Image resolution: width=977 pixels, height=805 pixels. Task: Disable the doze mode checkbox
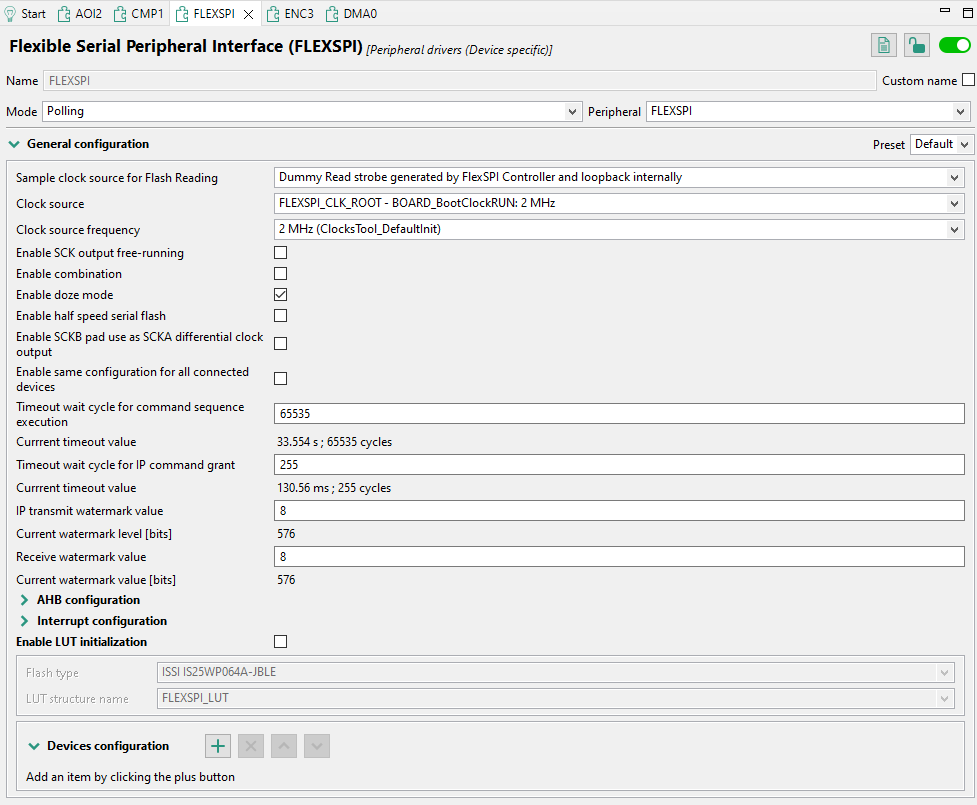(x=281, y=295)
